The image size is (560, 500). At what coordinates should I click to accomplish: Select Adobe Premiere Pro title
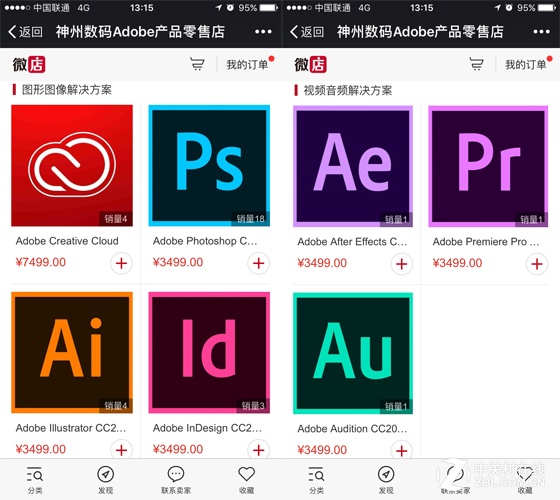486,242
